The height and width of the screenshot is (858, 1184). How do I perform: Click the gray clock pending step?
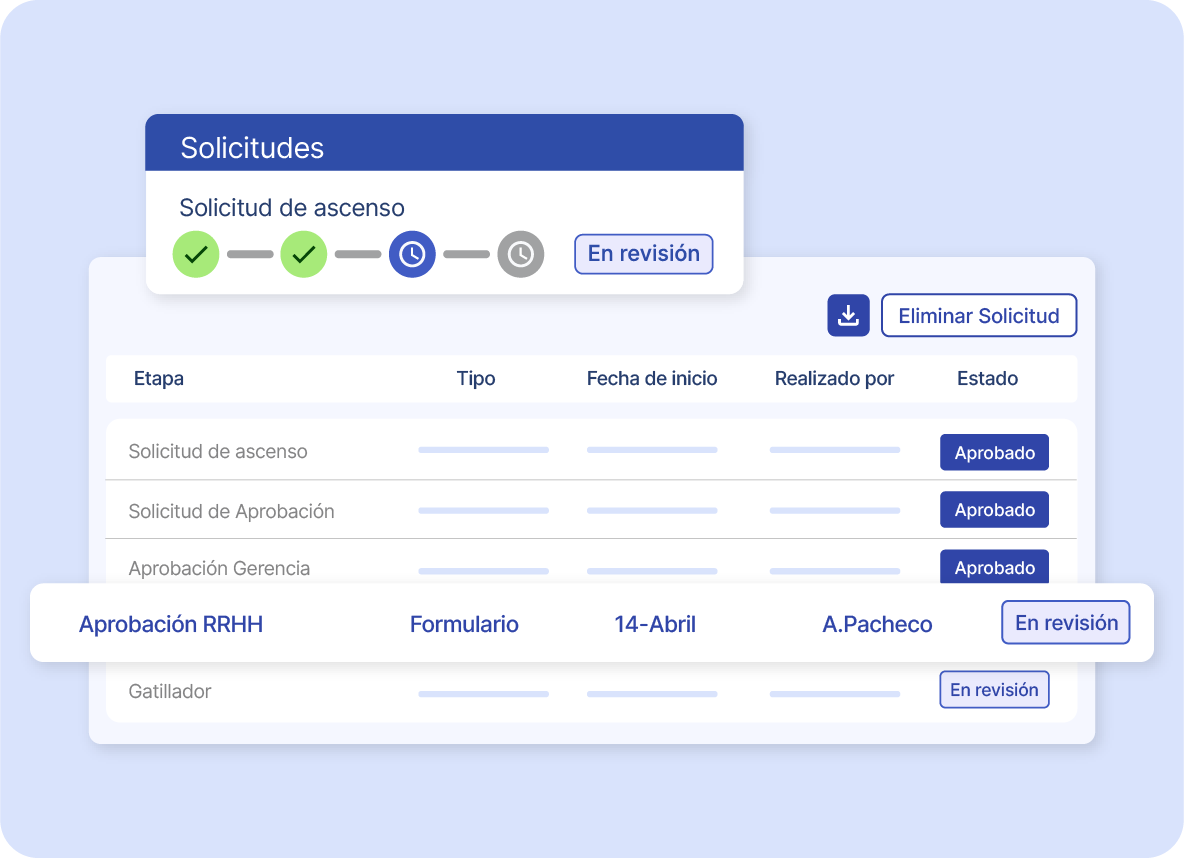click(x=520, y=255)
